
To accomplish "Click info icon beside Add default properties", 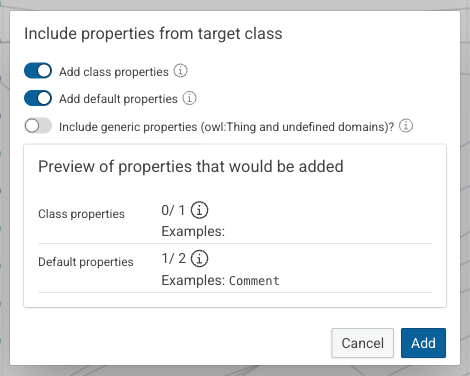I will 189,98.
